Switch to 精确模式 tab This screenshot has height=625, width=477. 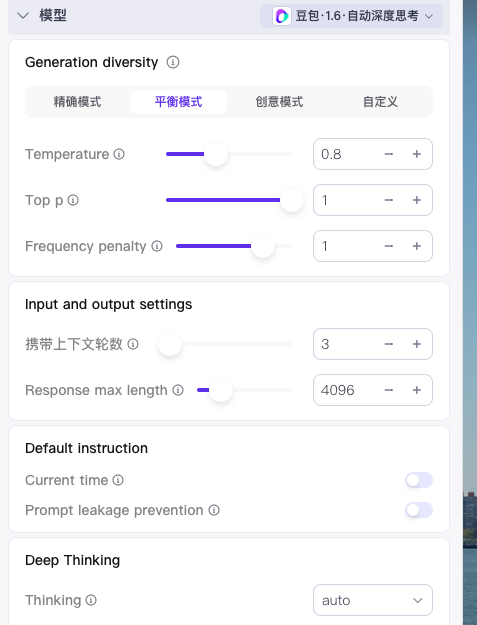77,102
